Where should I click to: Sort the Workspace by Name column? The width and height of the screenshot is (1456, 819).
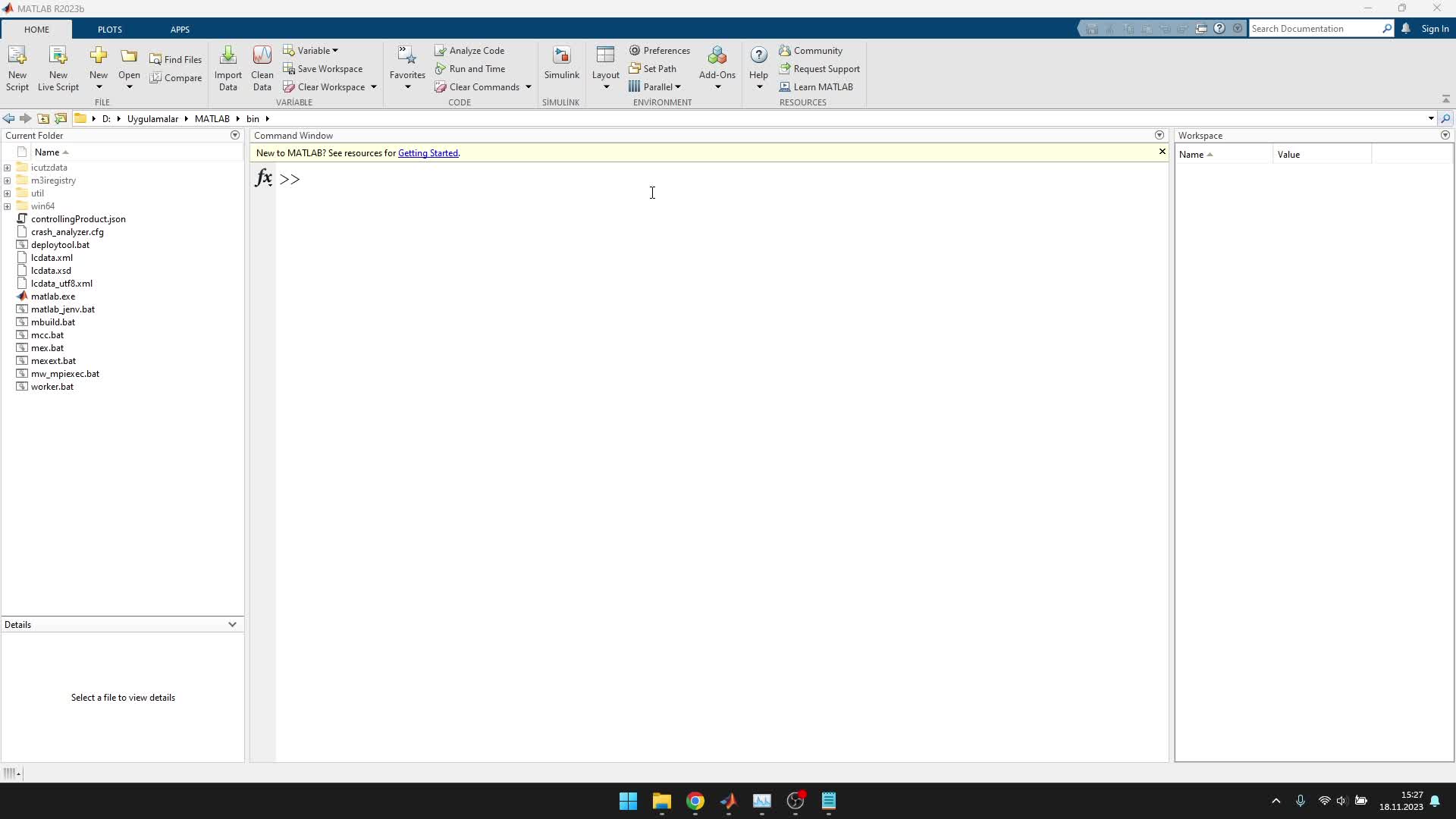pos(1223,154)
